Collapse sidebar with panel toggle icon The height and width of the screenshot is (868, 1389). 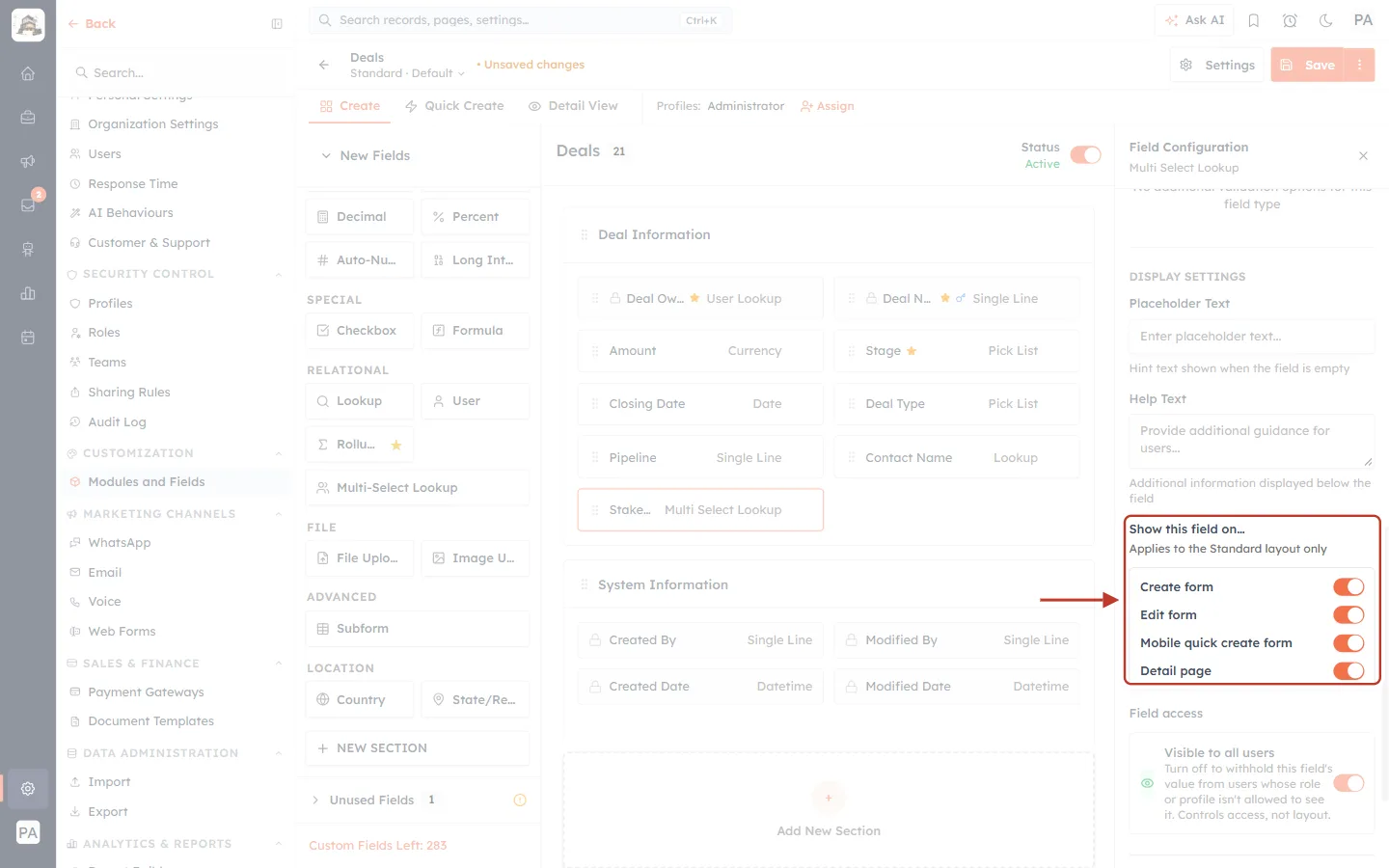[x=277, y=24]
